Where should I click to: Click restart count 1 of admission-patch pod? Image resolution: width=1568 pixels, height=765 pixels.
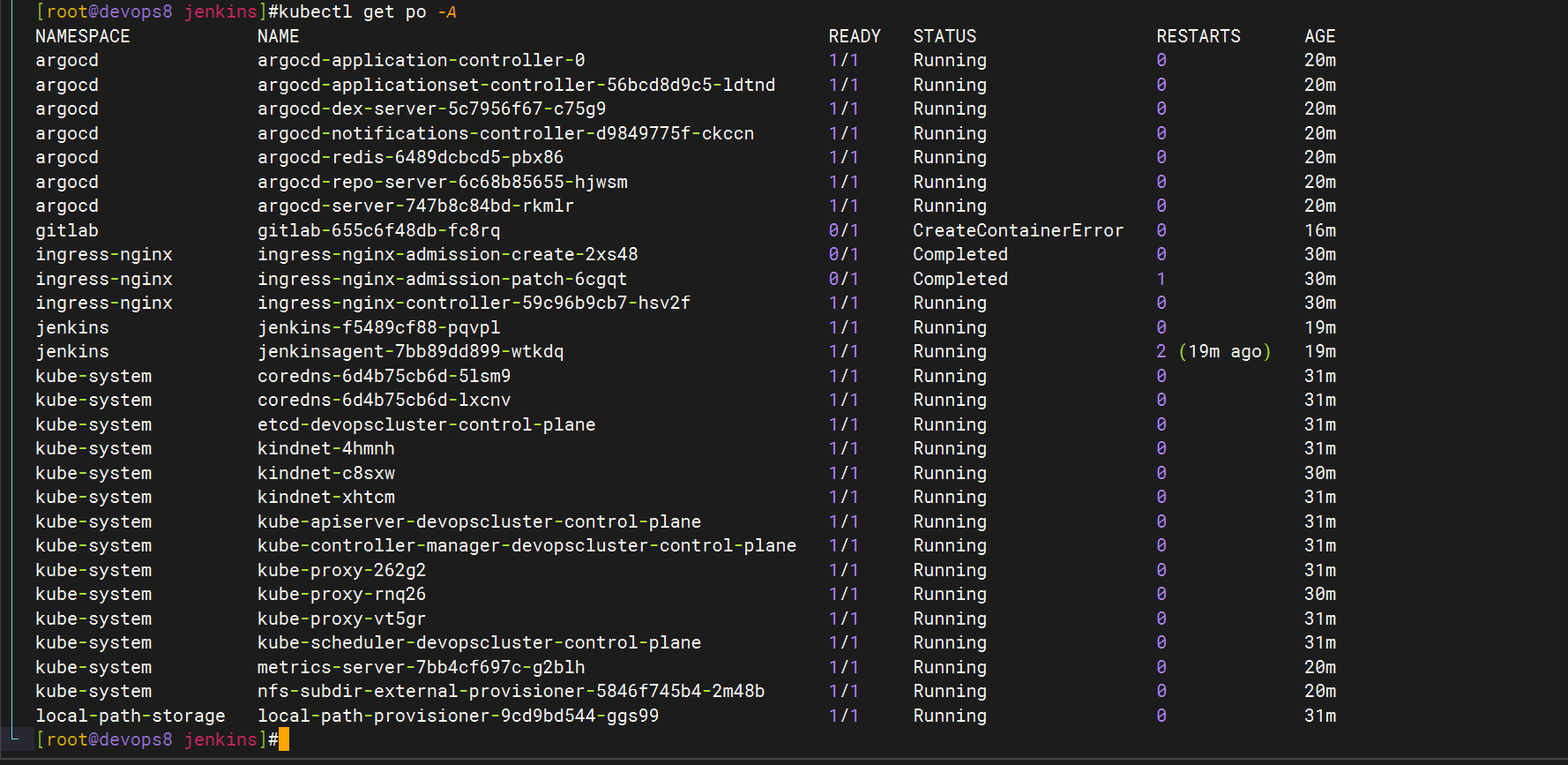tap(1161, 279)
